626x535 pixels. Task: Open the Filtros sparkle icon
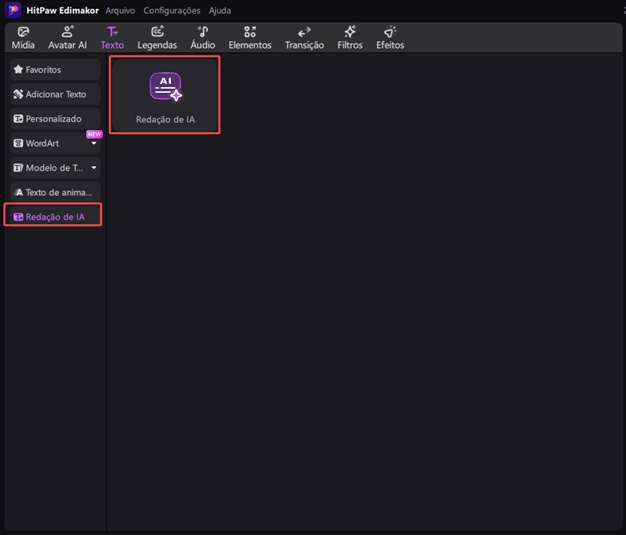[x=350, y=33]
